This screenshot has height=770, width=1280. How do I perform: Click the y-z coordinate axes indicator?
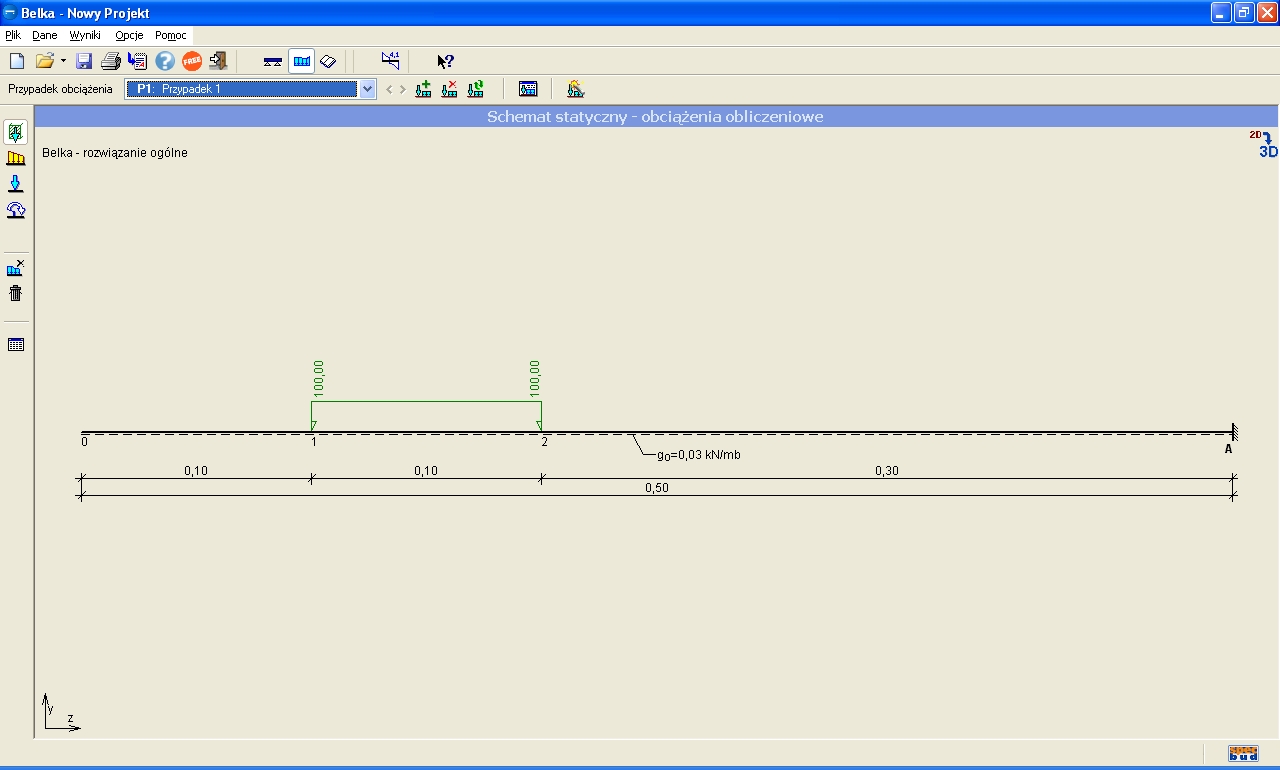(x=61, y=712)
